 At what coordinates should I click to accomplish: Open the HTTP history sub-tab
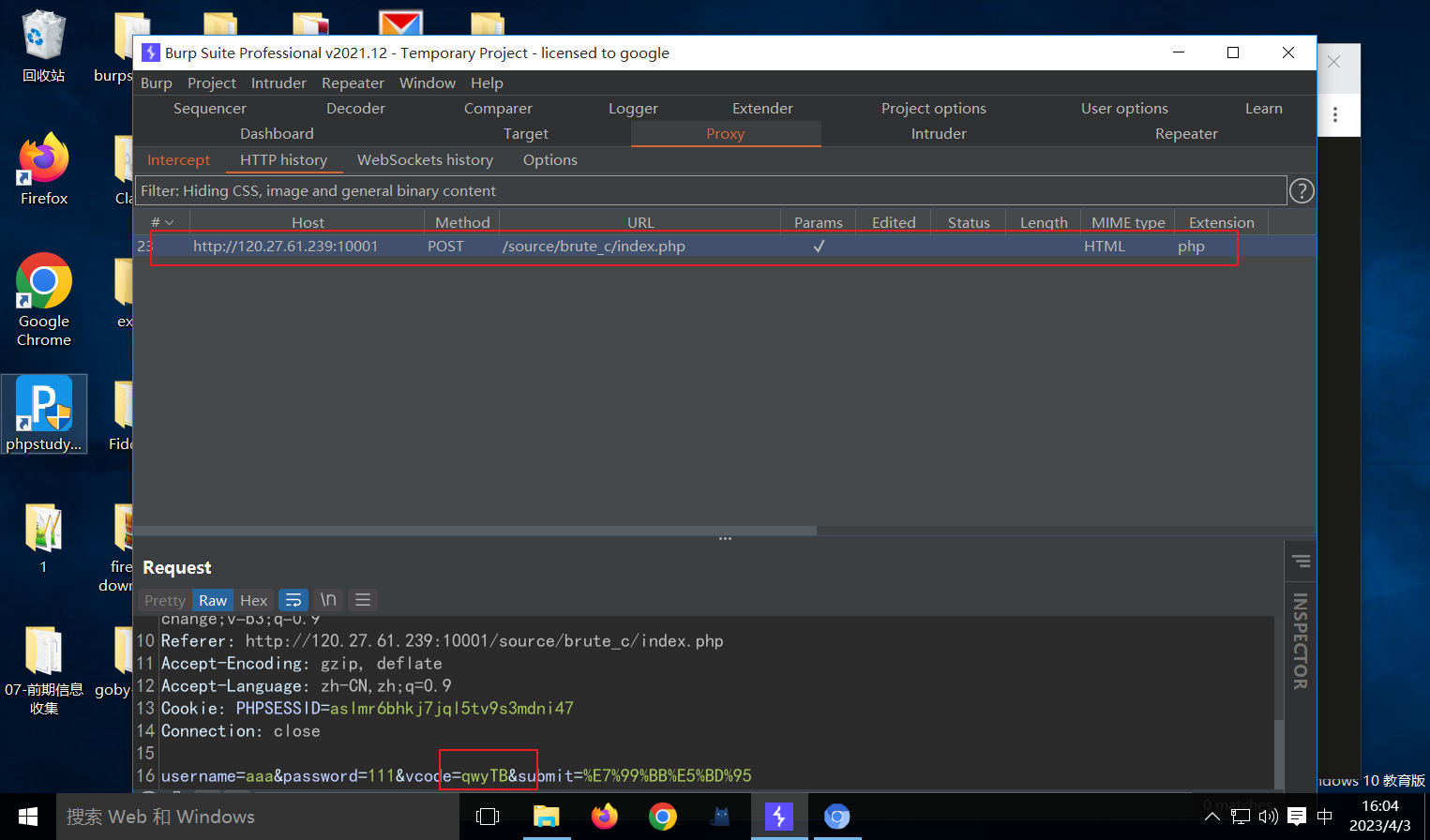pyautogui.click(x=284, y=160)
